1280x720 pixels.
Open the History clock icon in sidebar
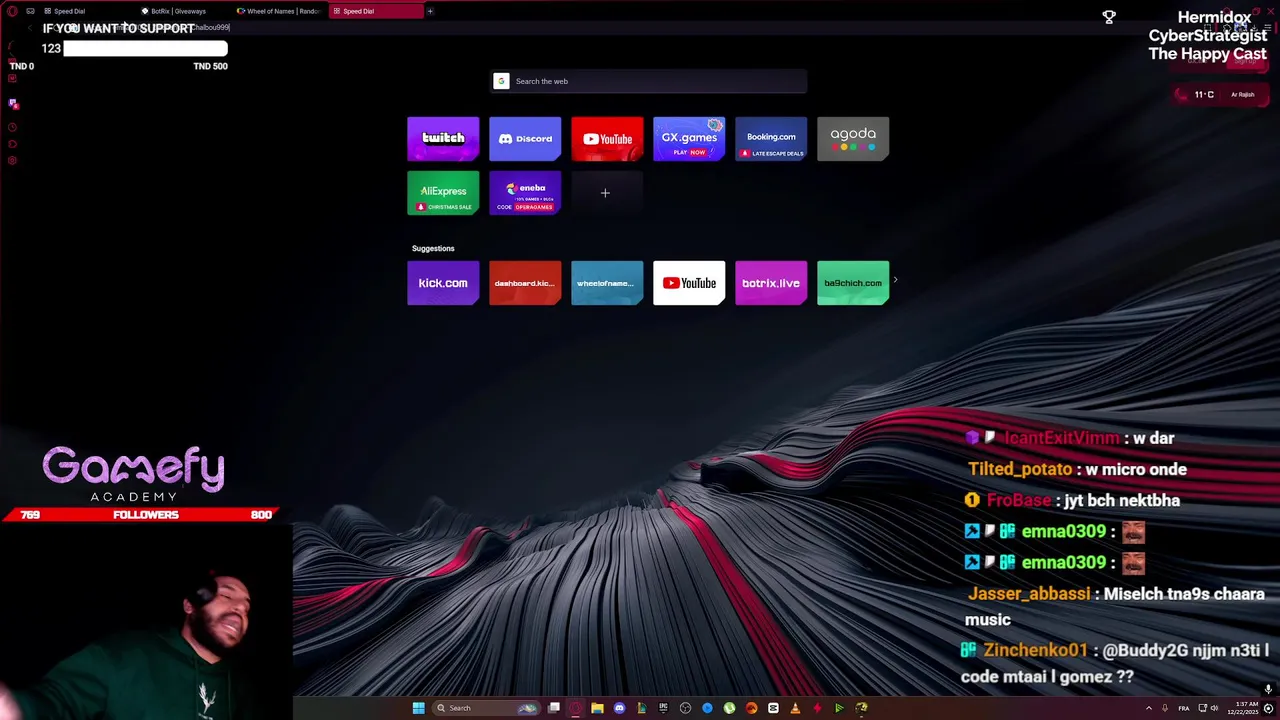pos(12,127)
